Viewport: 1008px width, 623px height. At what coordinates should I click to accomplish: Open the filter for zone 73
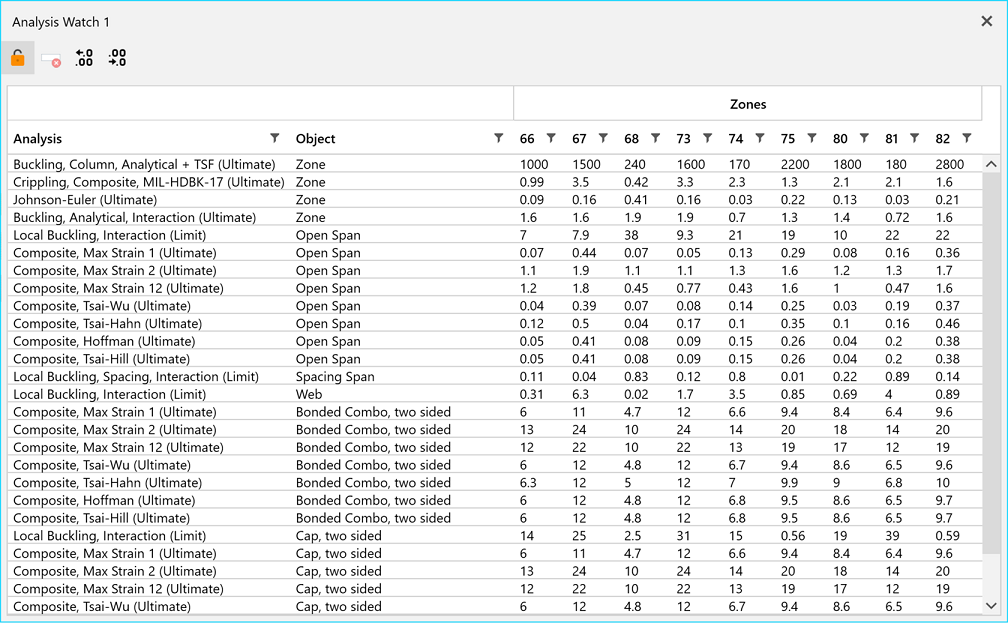(707, 138)
